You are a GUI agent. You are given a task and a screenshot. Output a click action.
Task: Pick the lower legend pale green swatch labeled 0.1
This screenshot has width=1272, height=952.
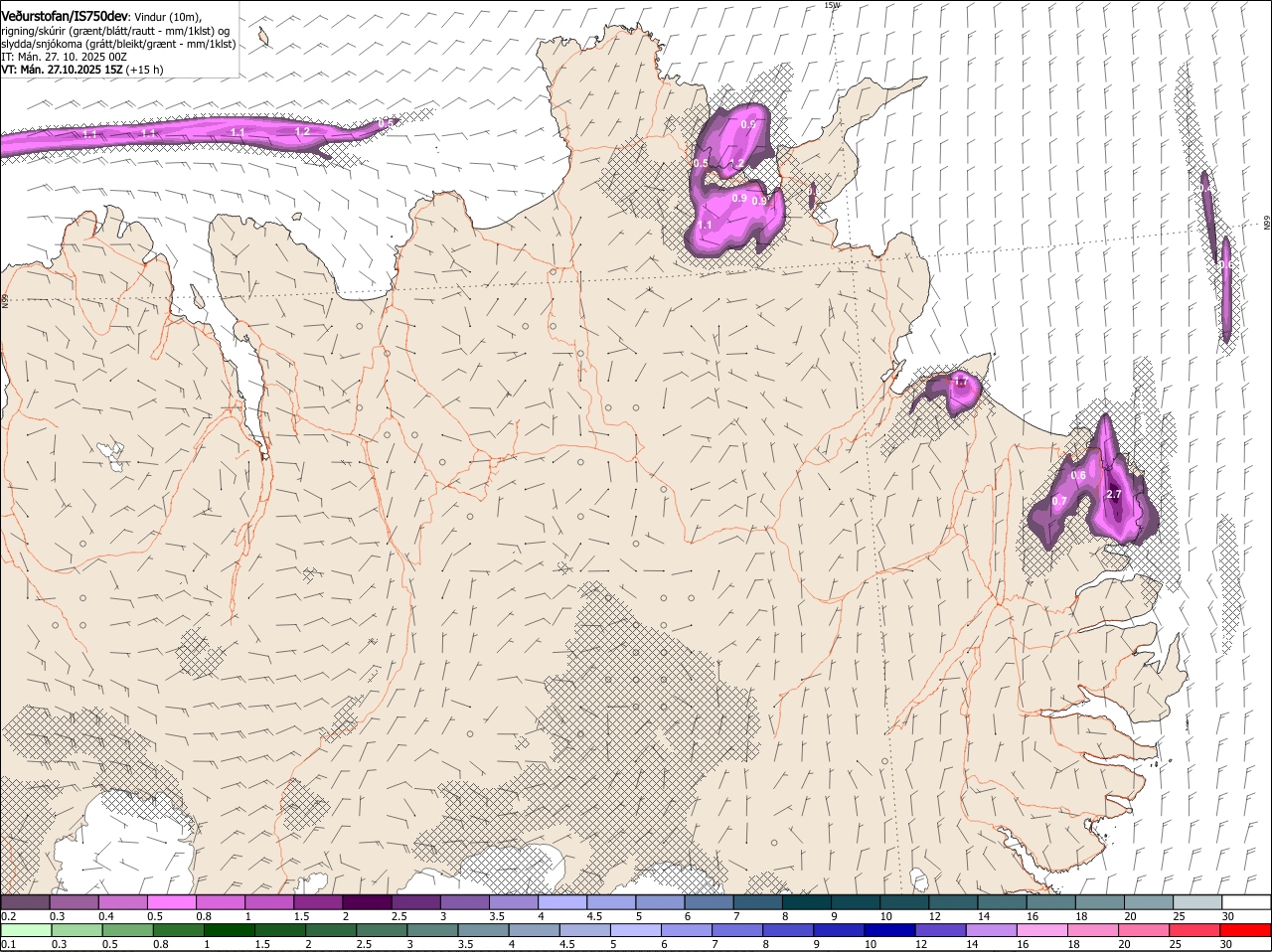[x=26, y=931]
